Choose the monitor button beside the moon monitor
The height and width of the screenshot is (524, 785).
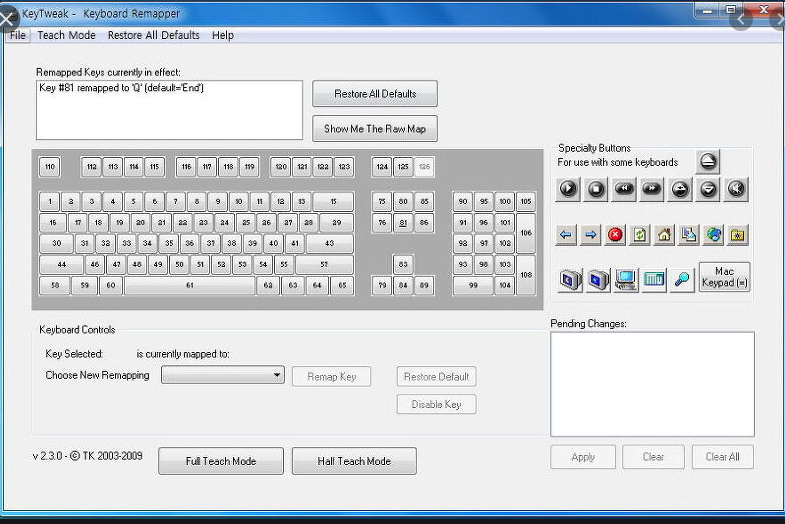(598, 279)
